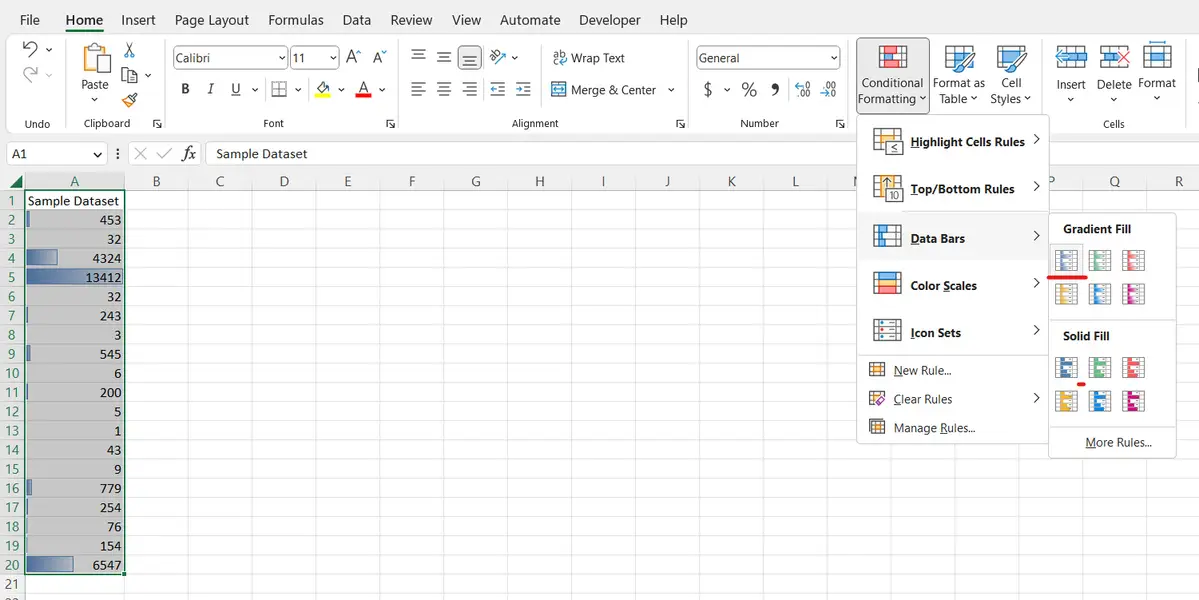Choose the red Solid Fill data bar
Image resolution: width=1199 pixels, height=600 pixels.
pyautogui.click(x=1133, y=367)
